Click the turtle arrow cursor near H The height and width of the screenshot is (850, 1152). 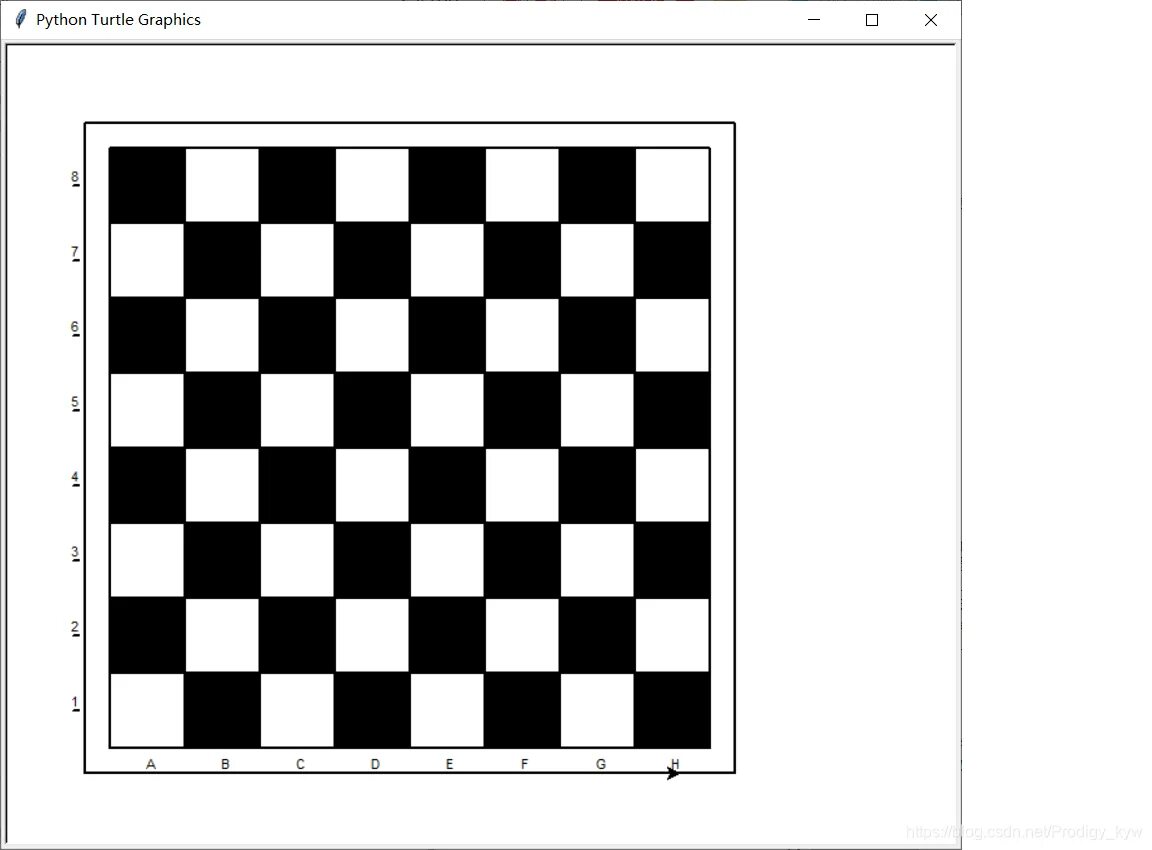(x=672, y=773)
